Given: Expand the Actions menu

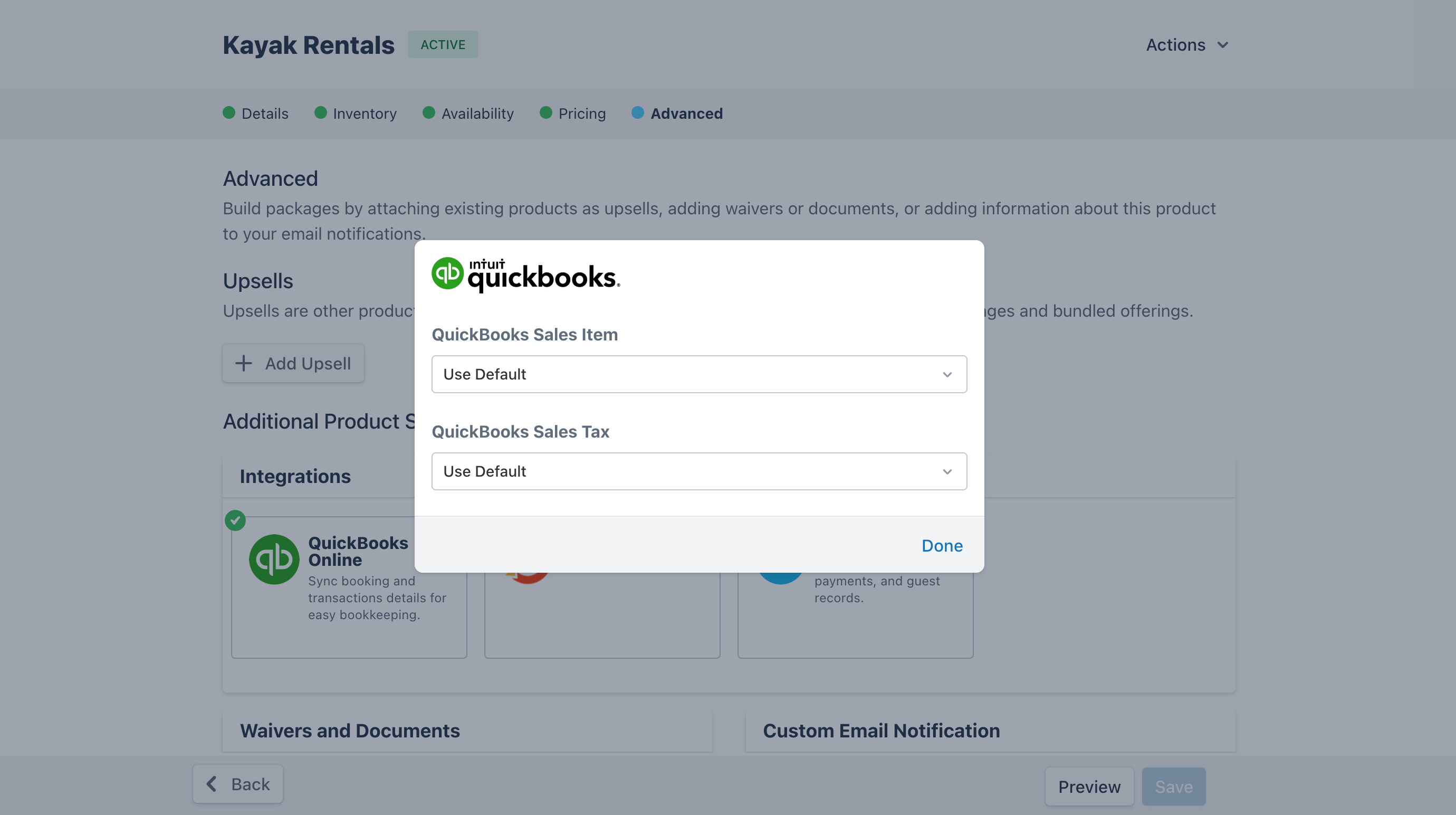Looking at the screenshot, I should point(1187,45).
